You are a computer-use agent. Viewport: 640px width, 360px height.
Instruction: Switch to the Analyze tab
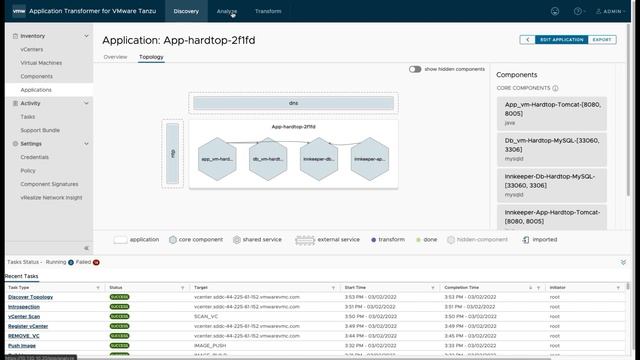[x=227, y=11]
